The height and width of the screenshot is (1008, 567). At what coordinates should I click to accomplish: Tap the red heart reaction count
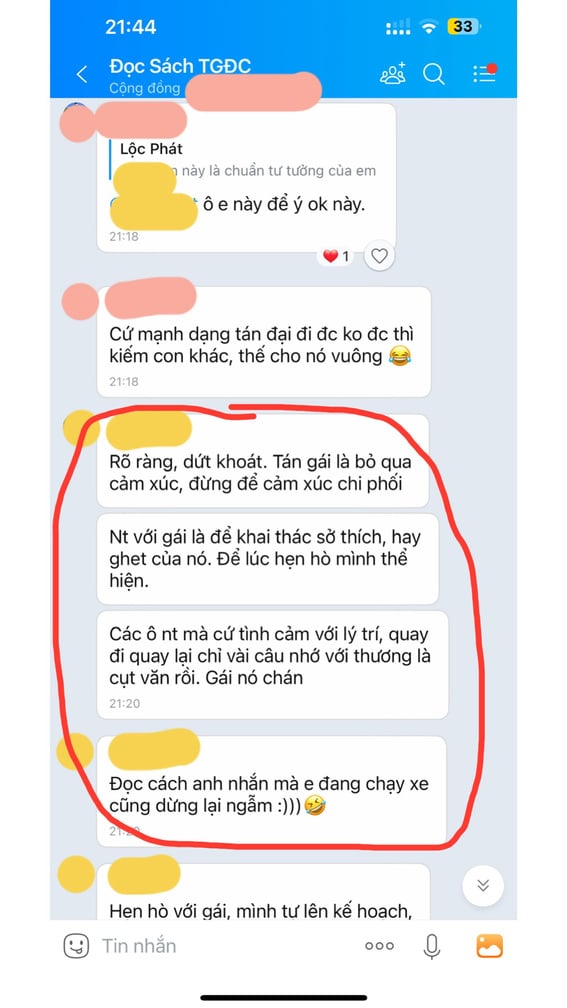[x=336, y=256]
